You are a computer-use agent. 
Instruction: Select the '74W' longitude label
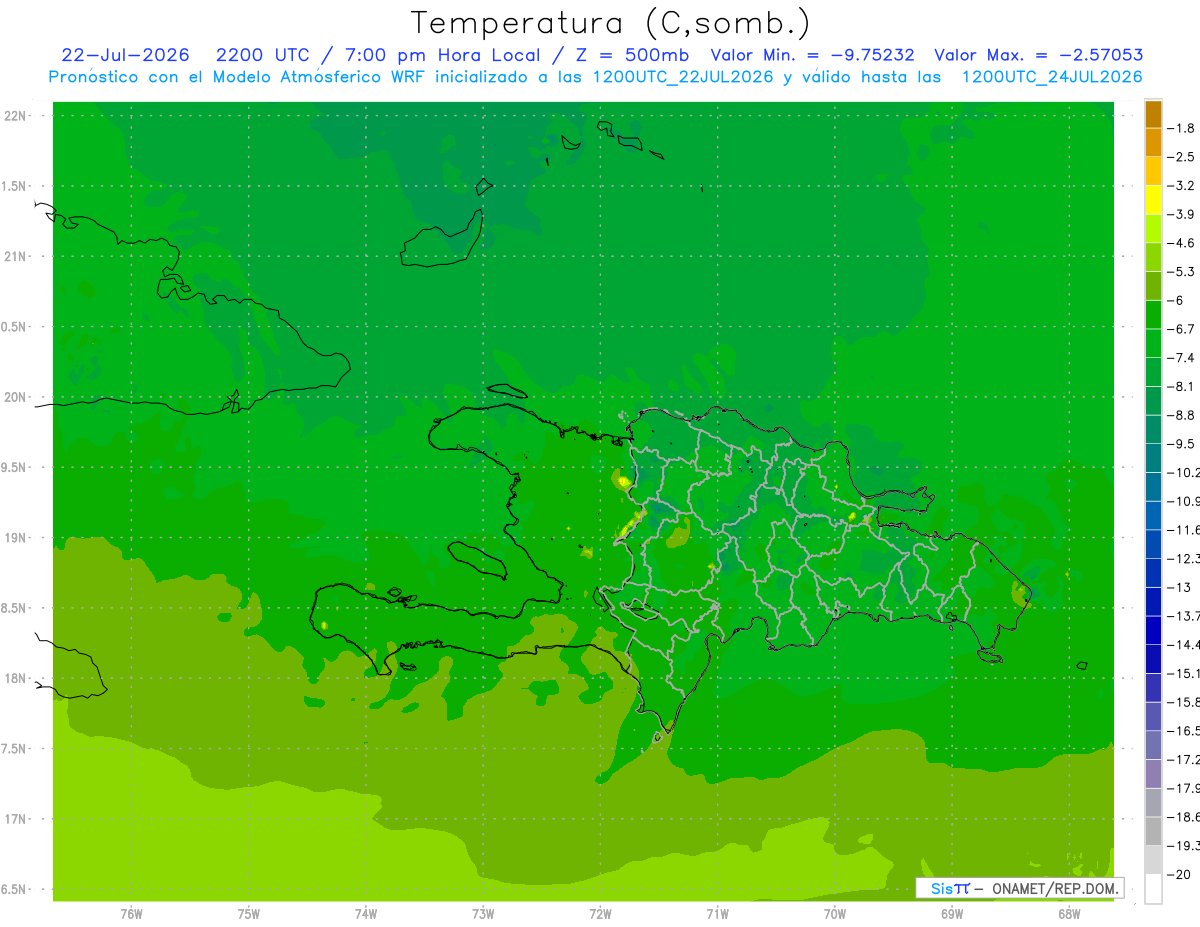(366, 914)
